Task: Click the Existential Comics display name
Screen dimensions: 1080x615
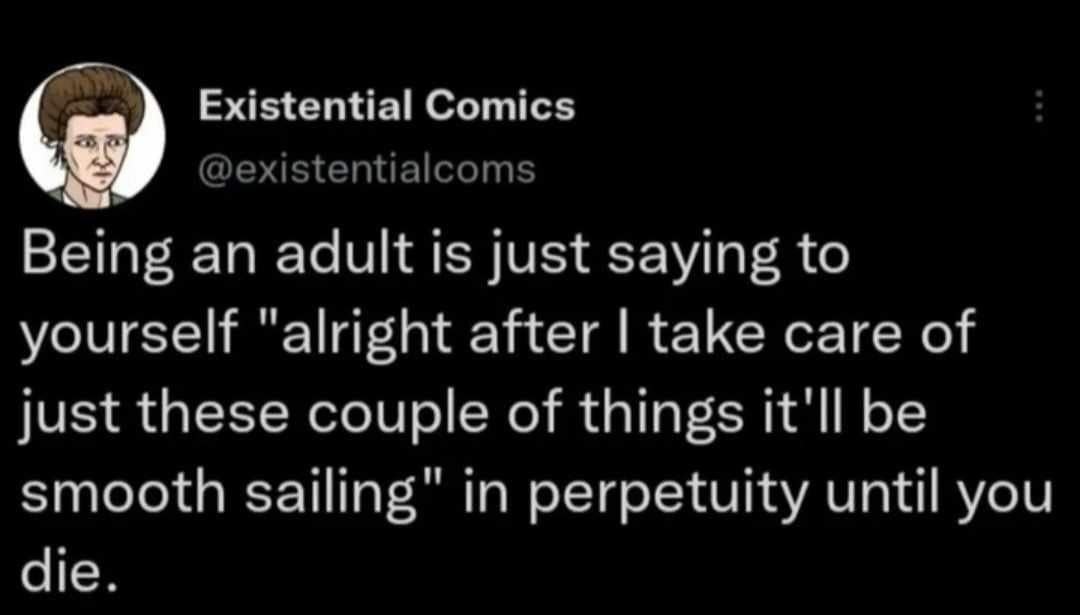Action: tap(388, 106)
